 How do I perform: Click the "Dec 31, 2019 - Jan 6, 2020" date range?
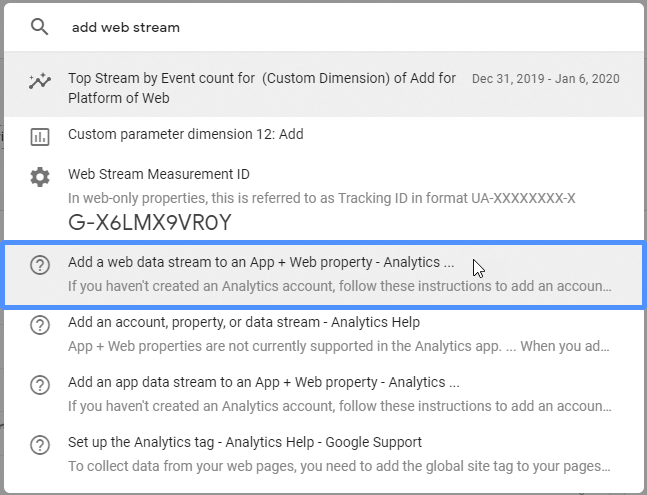(545, 79)
